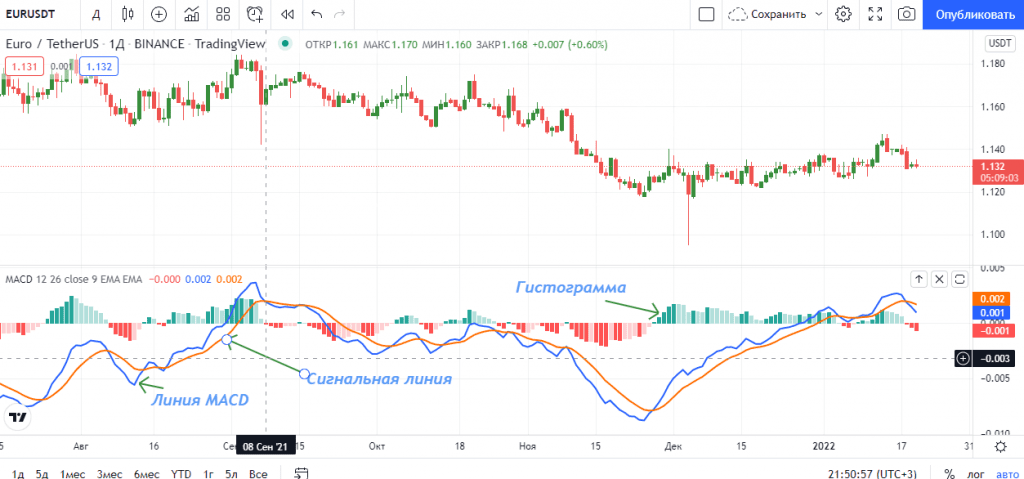Image resolution: width=1024 pixels, height=479 pixels.
Task: Select the 6мес date range
Action: pyautogui.click(x=146, y=473)
